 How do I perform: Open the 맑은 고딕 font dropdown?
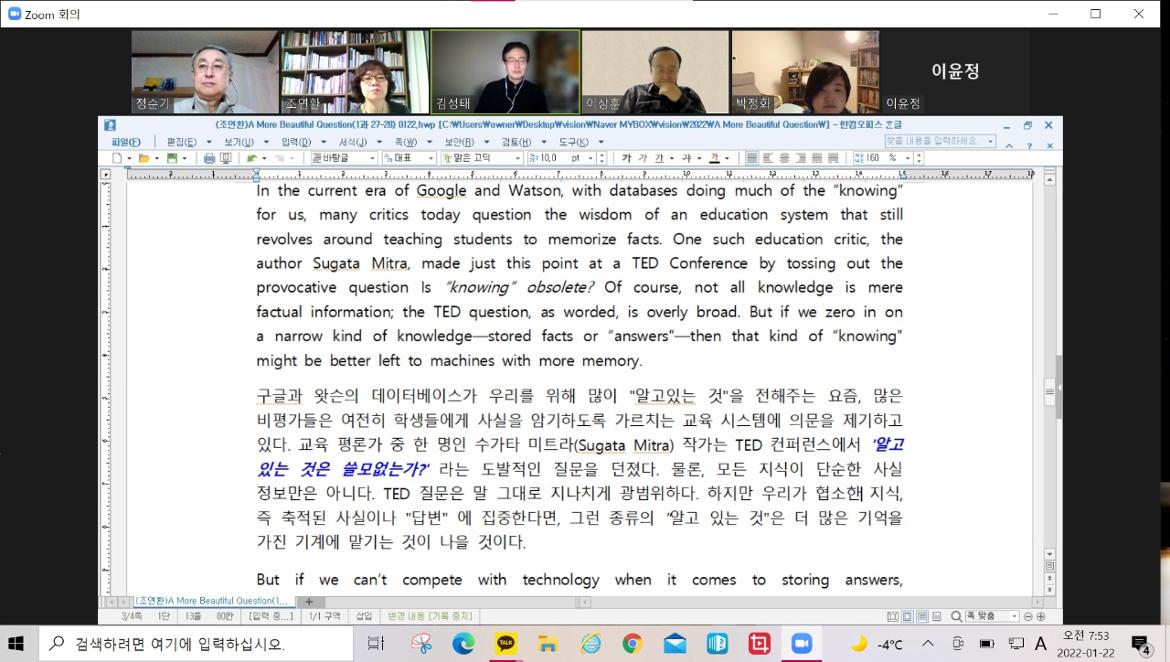[x=482, y=158]
